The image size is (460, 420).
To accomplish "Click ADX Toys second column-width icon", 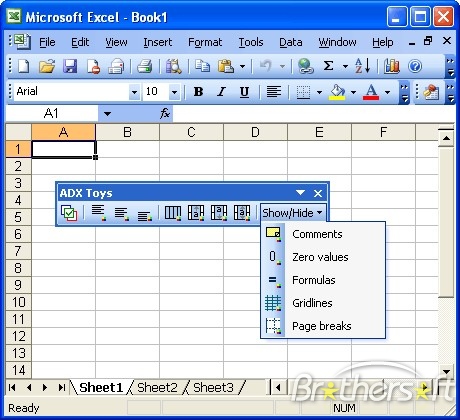I will (196, 213).
